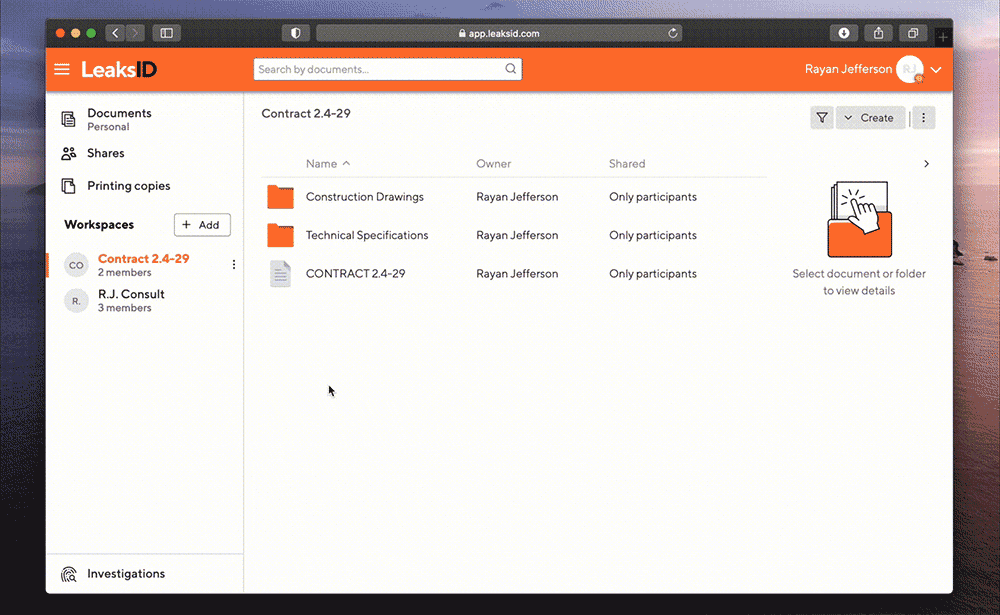Open the Shares section
Image resolution: width=1000 pixels, height=615 pixels.
[x=106, y=153]
